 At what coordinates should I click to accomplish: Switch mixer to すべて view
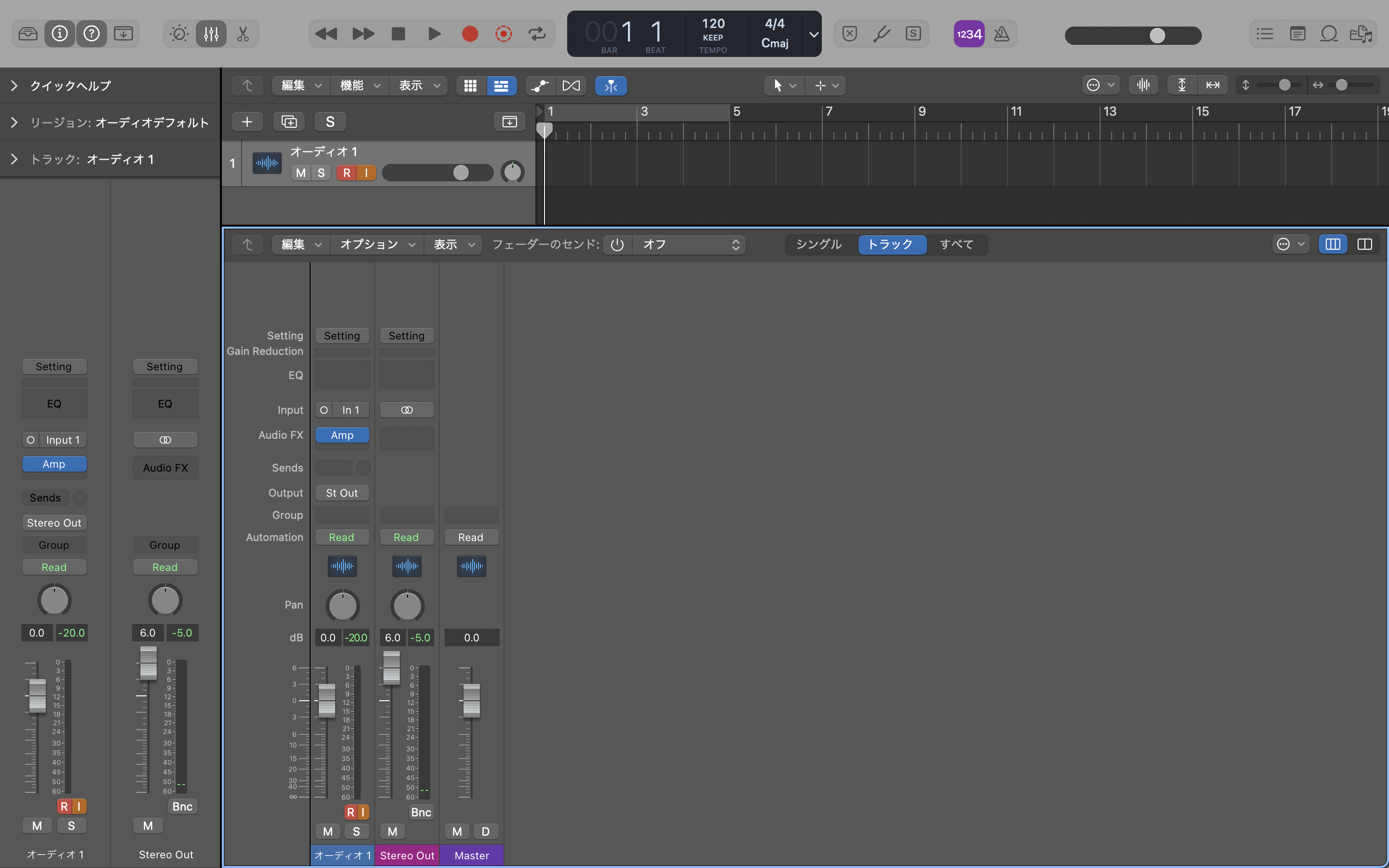click(x=956, y=244)
